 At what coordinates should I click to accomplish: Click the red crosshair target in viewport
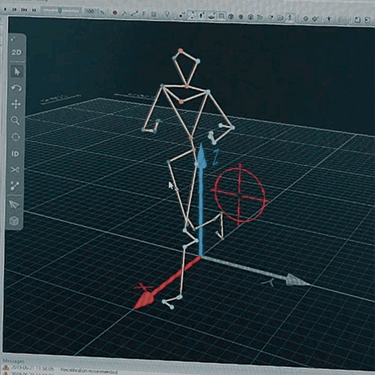[x=240, y=194]
